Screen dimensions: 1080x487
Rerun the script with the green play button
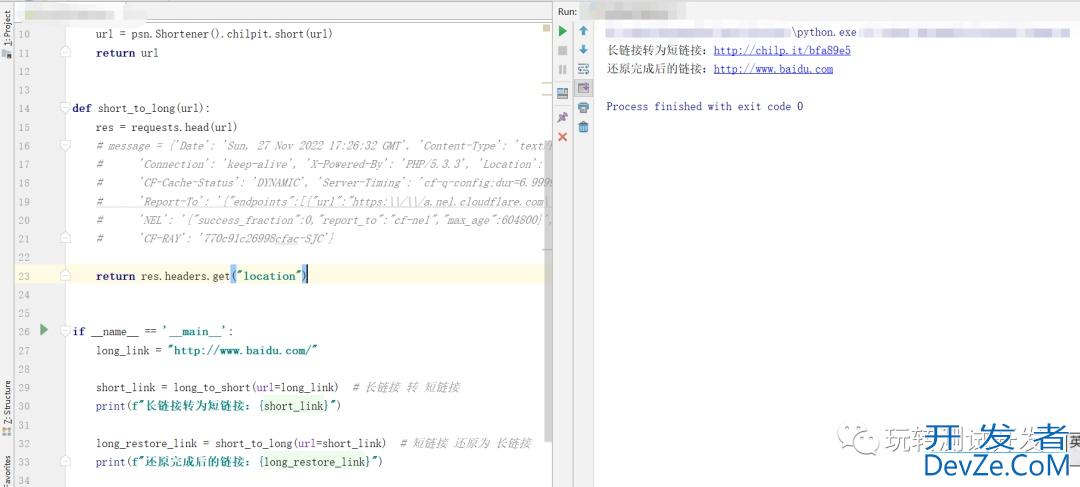[x=563, y=31]
